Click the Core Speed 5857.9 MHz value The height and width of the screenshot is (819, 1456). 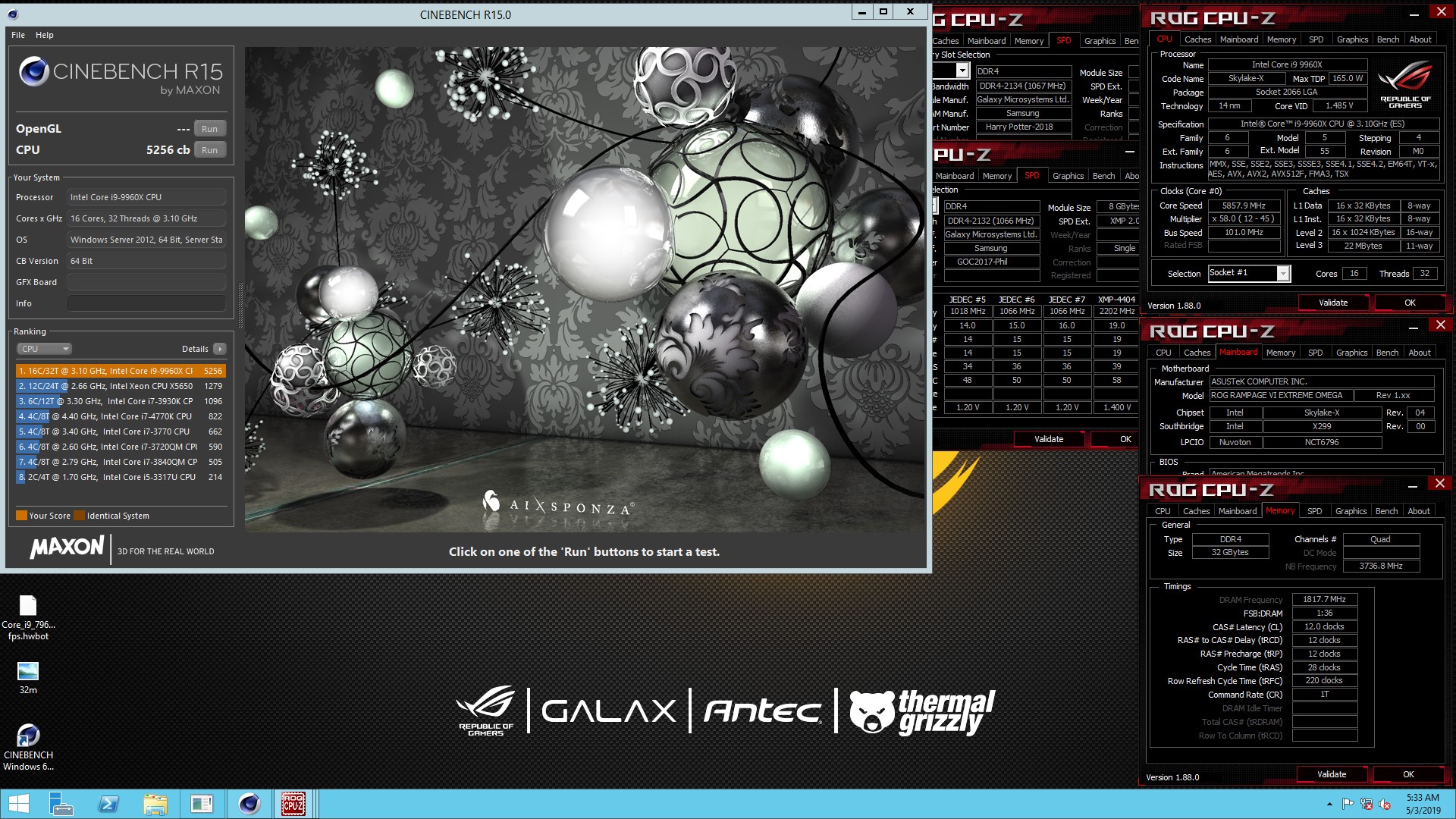[1244, 206]
